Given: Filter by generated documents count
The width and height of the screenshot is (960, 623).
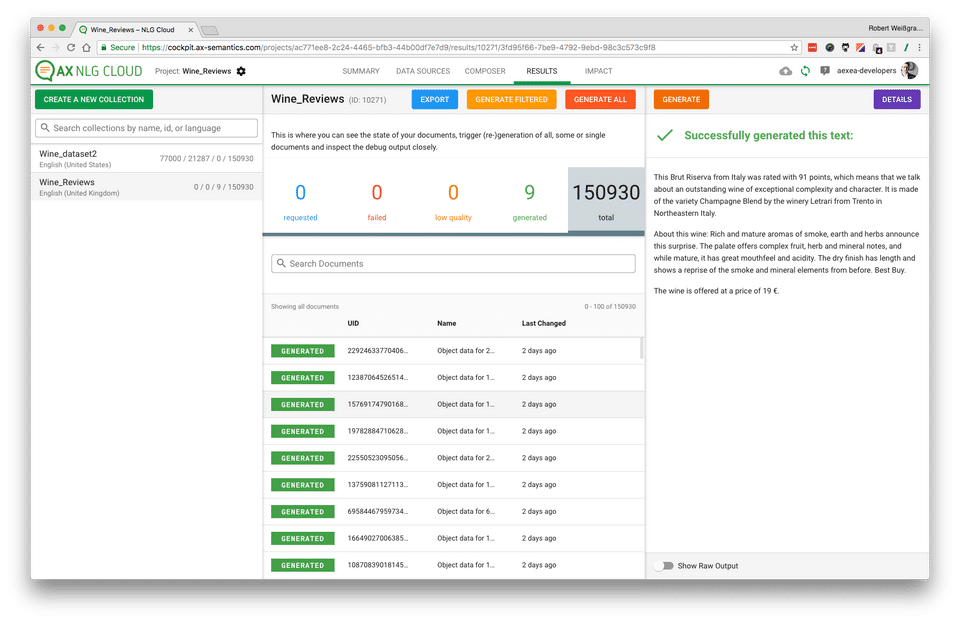Looking at the screenshot, I should tap(530, 201).
